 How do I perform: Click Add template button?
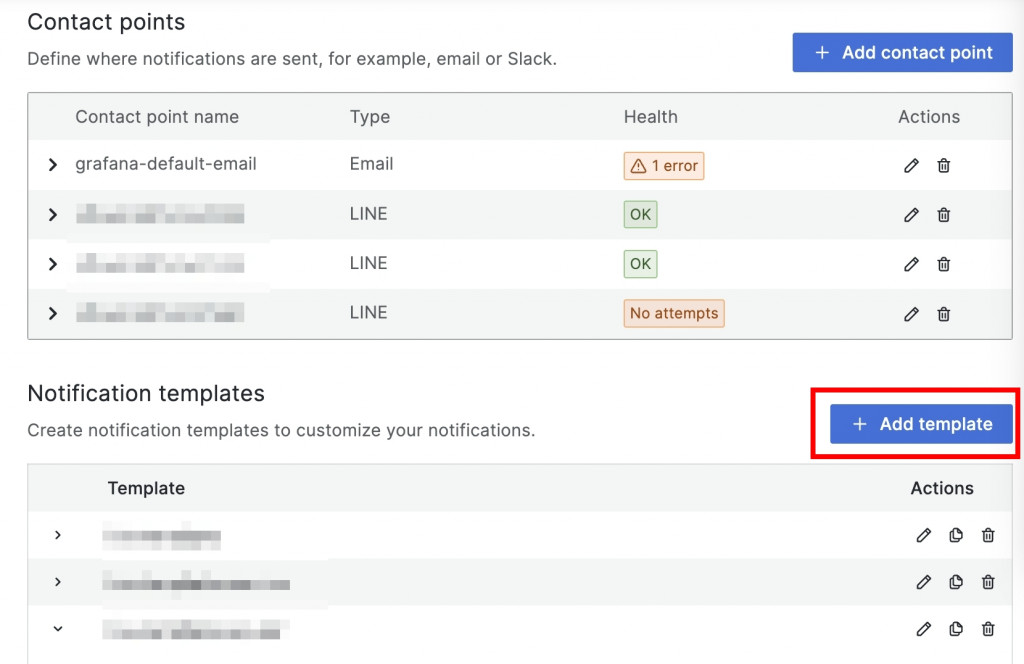pos(921,424)
